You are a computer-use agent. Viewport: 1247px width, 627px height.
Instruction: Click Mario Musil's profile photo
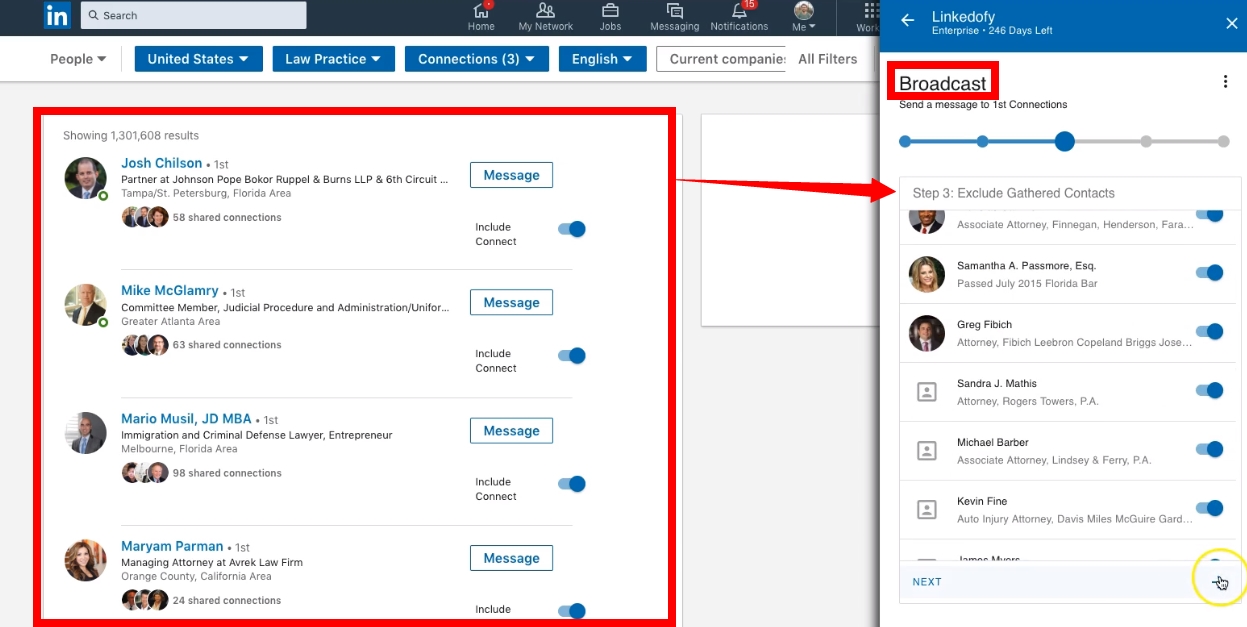pos(85,433)
